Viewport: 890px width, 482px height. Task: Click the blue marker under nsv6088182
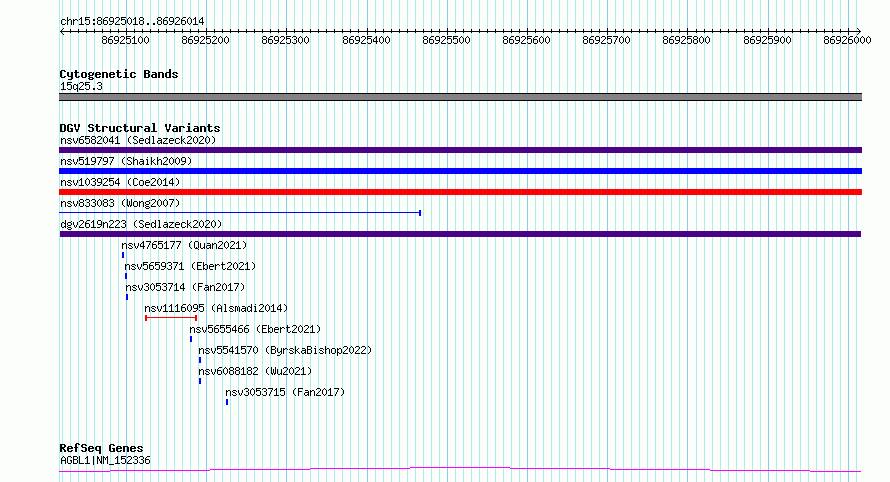tap(200, 381)
